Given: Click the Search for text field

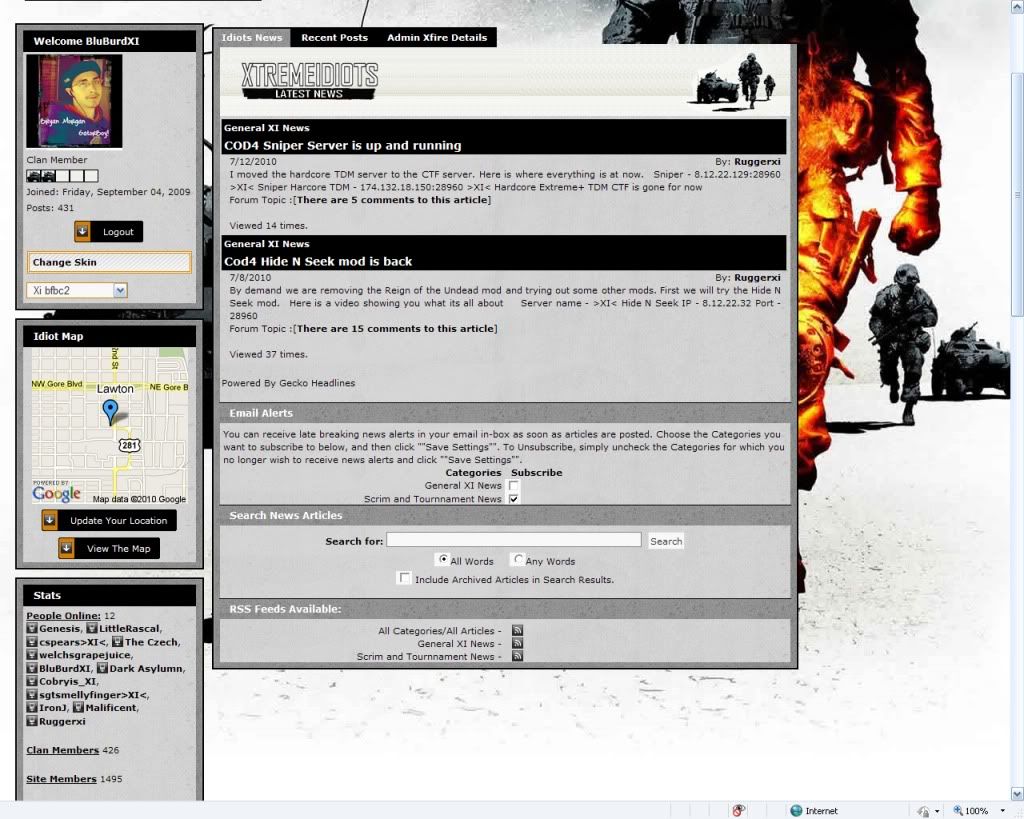Looking at the screenshot, I should [513, 540].
